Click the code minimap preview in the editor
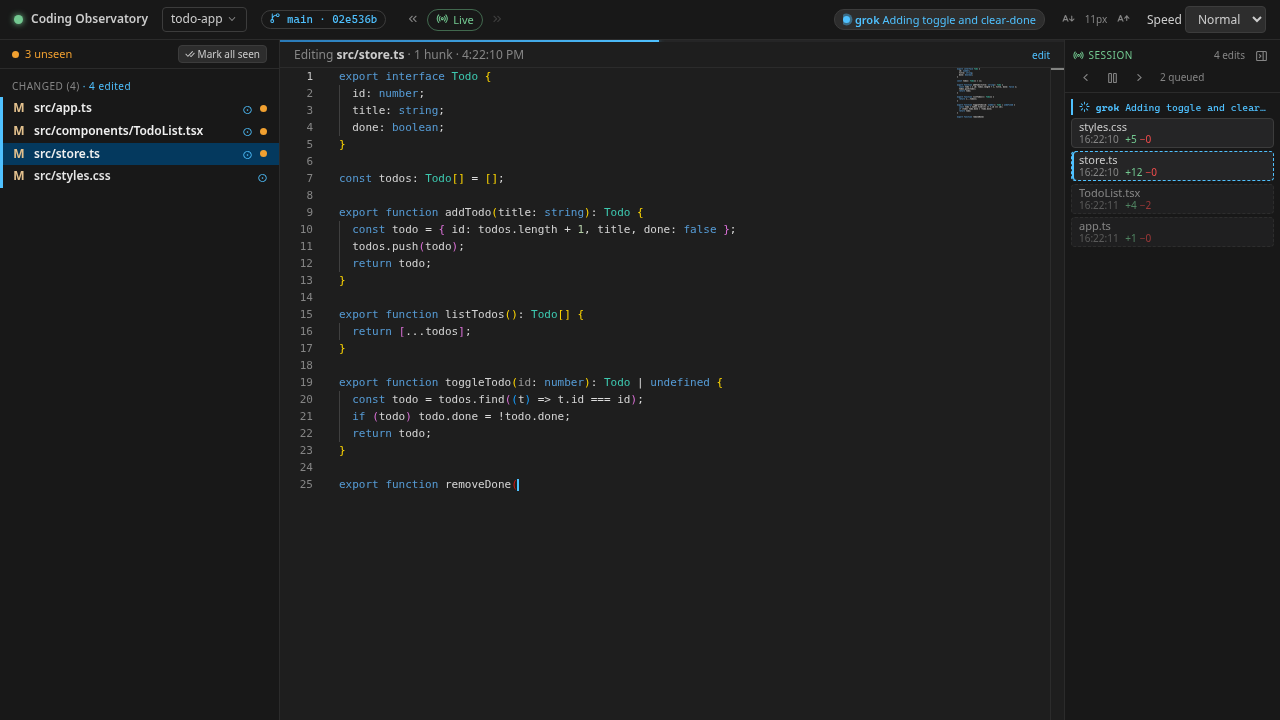This screenshot has height=720, width=1280. click(986, 93)
